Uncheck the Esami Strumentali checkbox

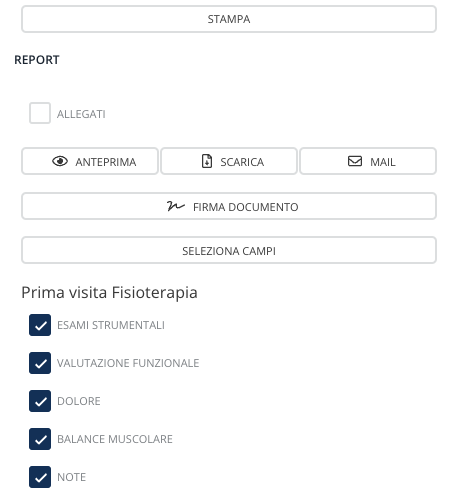coord(40,325)
